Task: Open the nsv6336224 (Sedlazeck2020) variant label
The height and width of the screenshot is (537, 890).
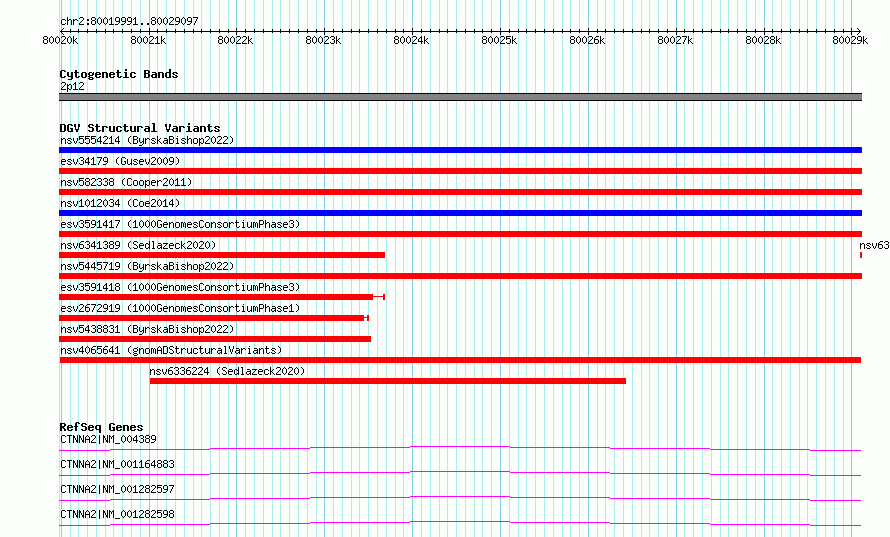Action: 227,371
